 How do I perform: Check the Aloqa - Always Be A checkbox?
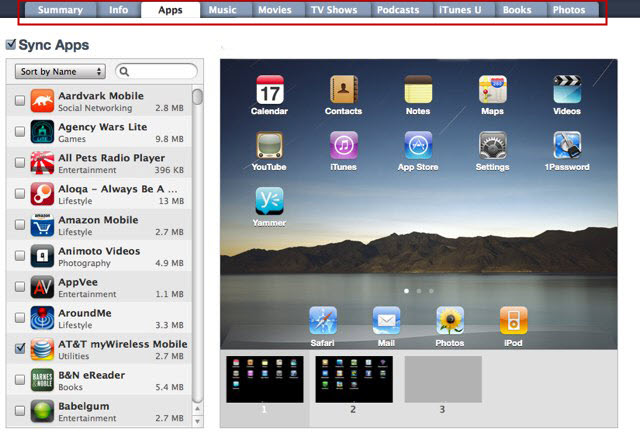[20, 193]
